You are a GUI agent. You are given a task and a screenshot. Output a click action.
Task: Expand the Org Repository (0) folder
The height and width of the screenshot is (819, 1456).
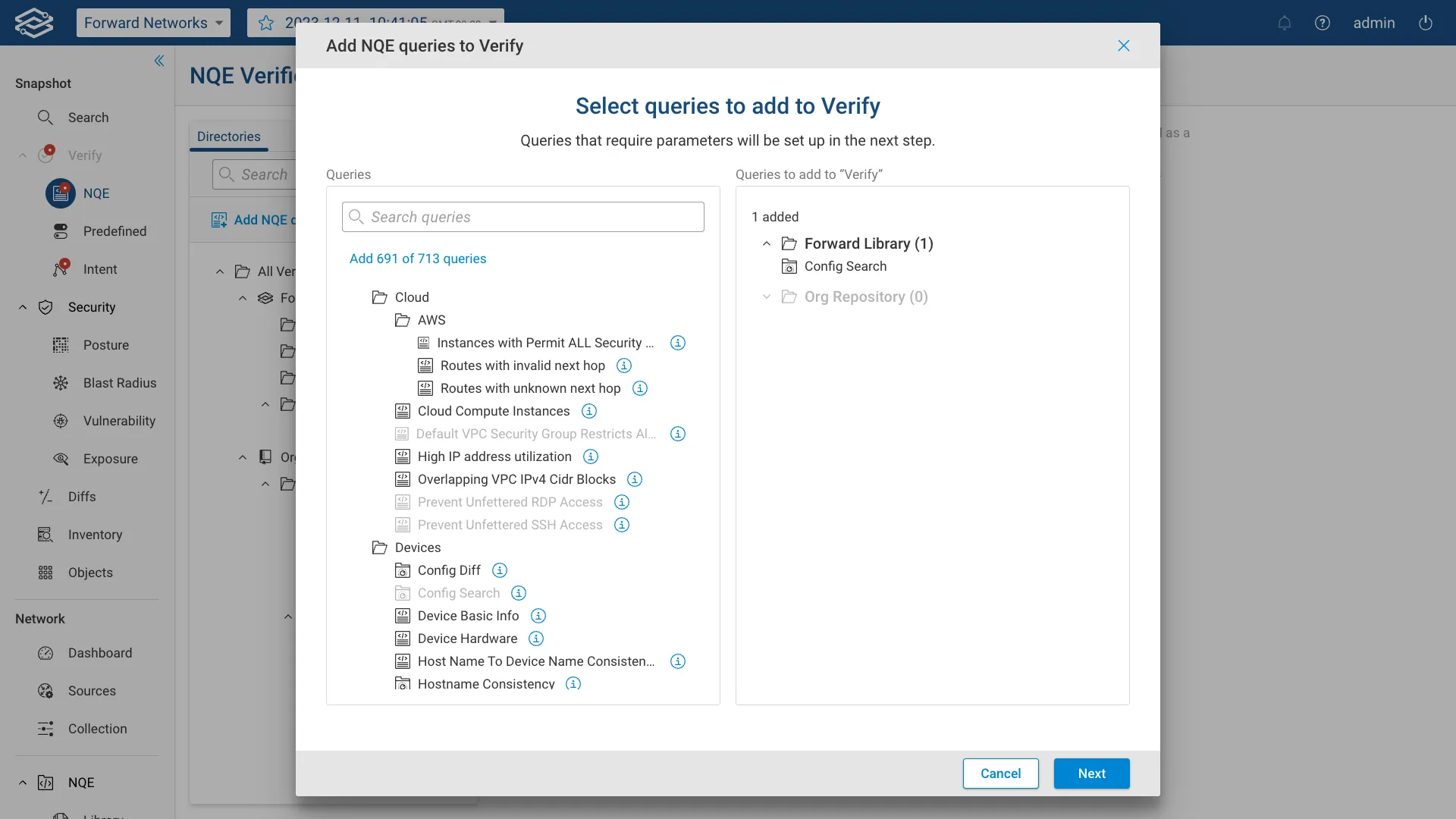click(x=767, y=297)
